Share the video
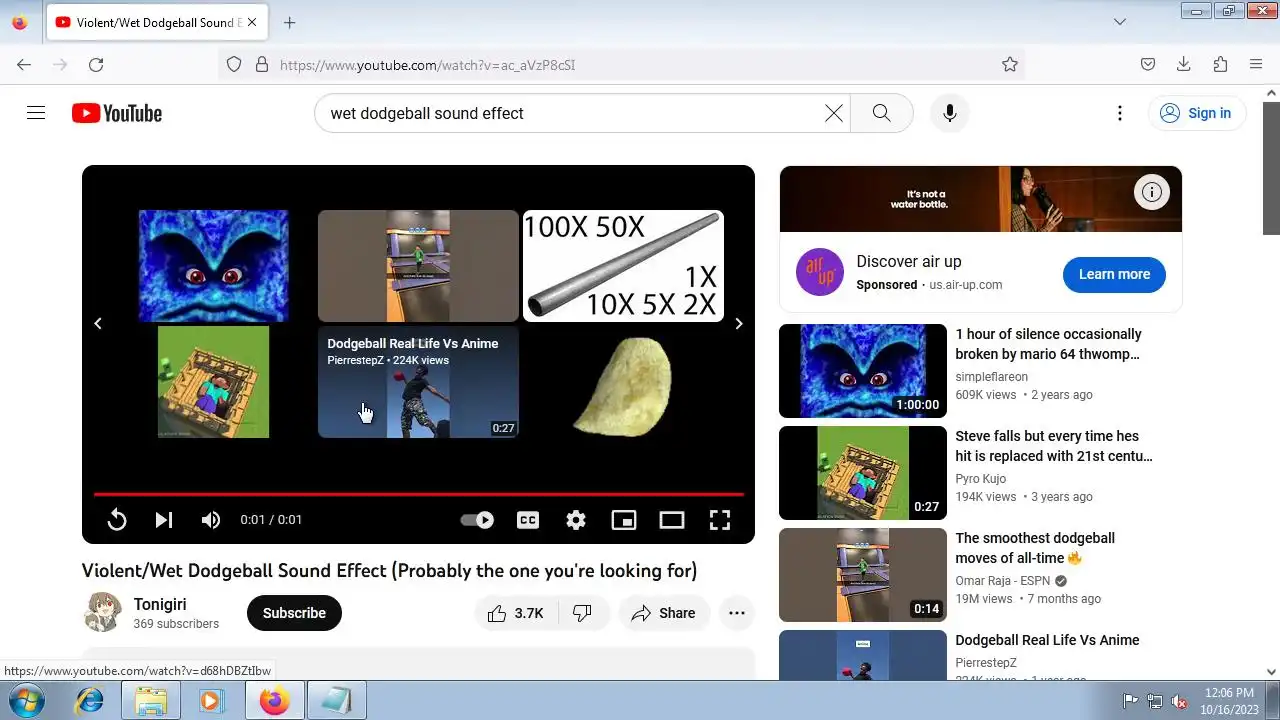 pos(664,613)
